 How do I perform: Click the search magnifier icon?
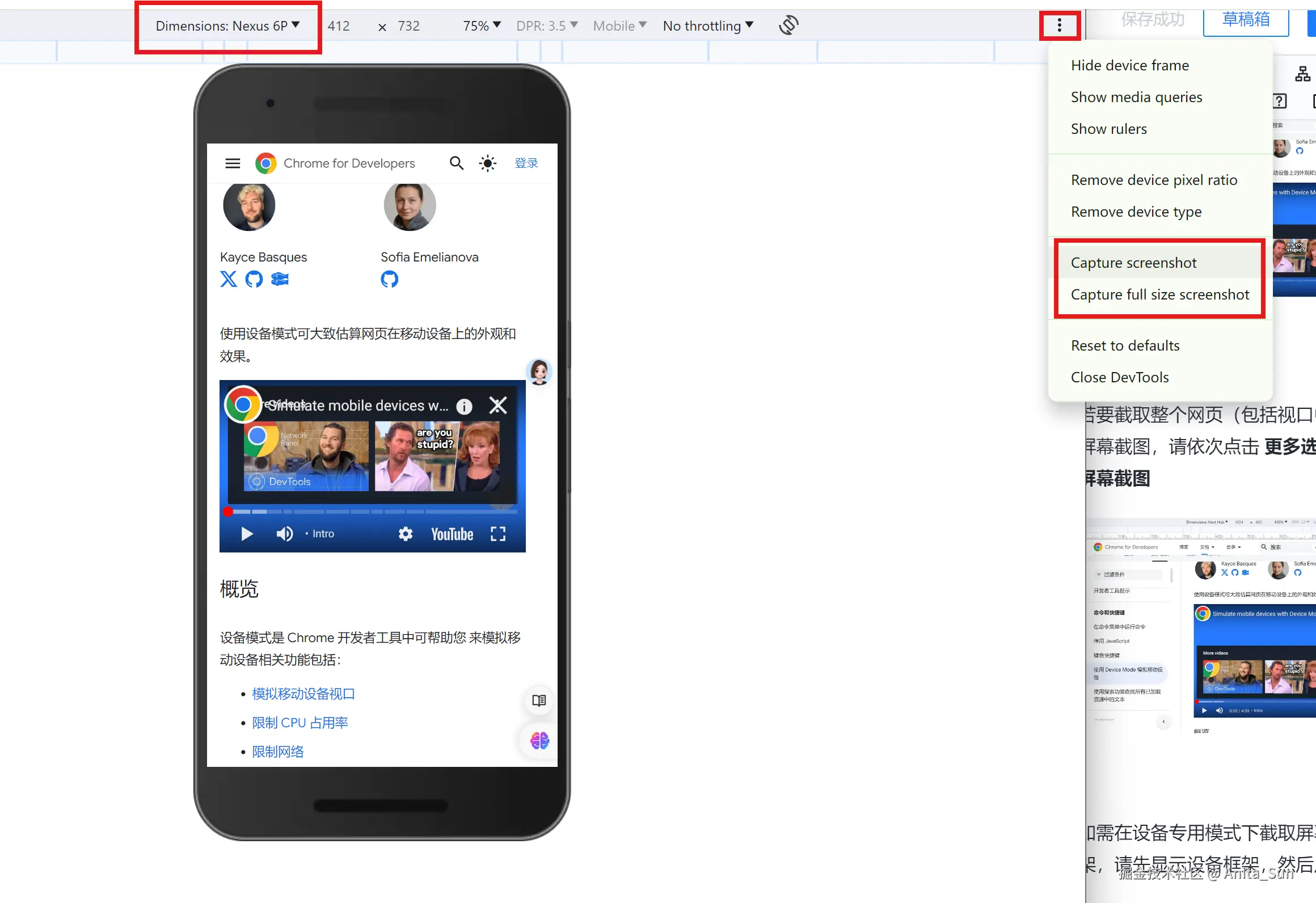pos(457,163)
